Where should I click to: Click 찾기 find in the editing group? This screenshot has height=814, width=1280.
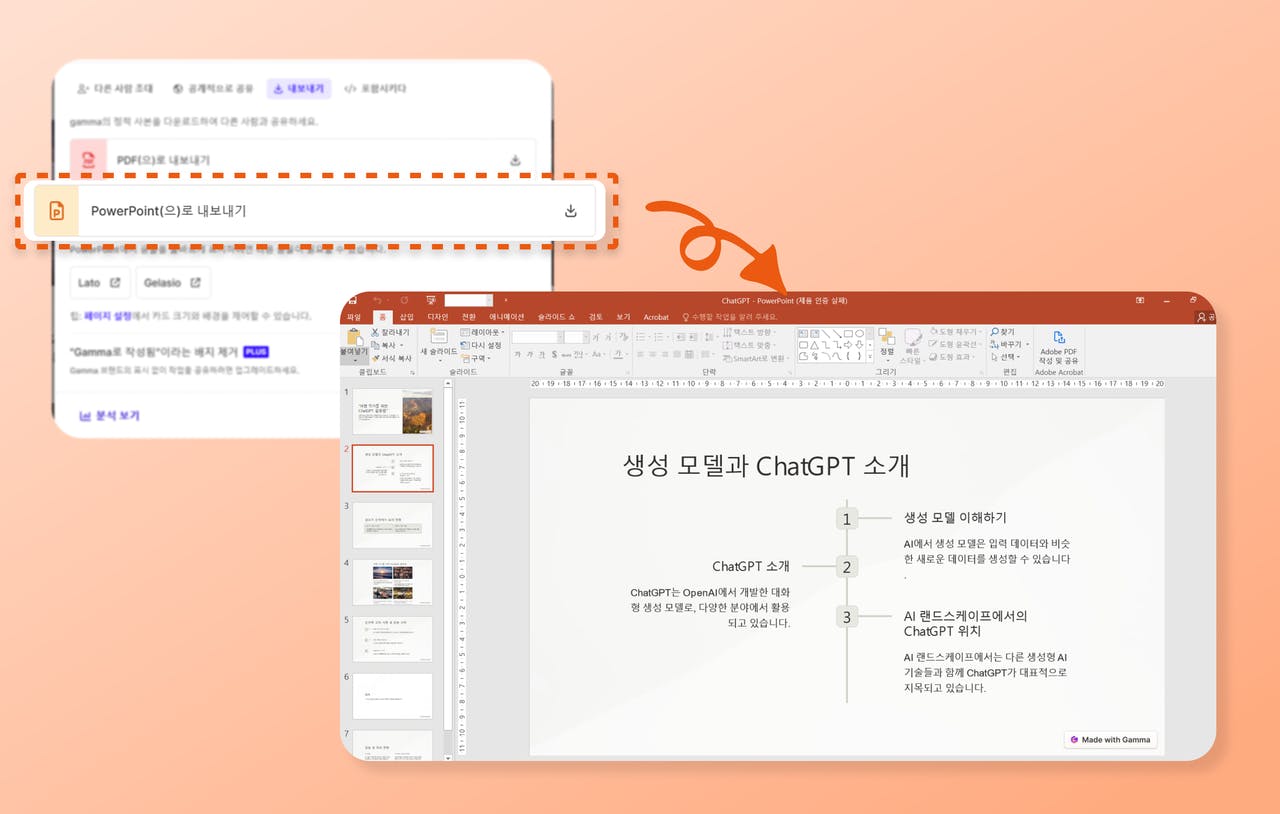(1003, 332)
